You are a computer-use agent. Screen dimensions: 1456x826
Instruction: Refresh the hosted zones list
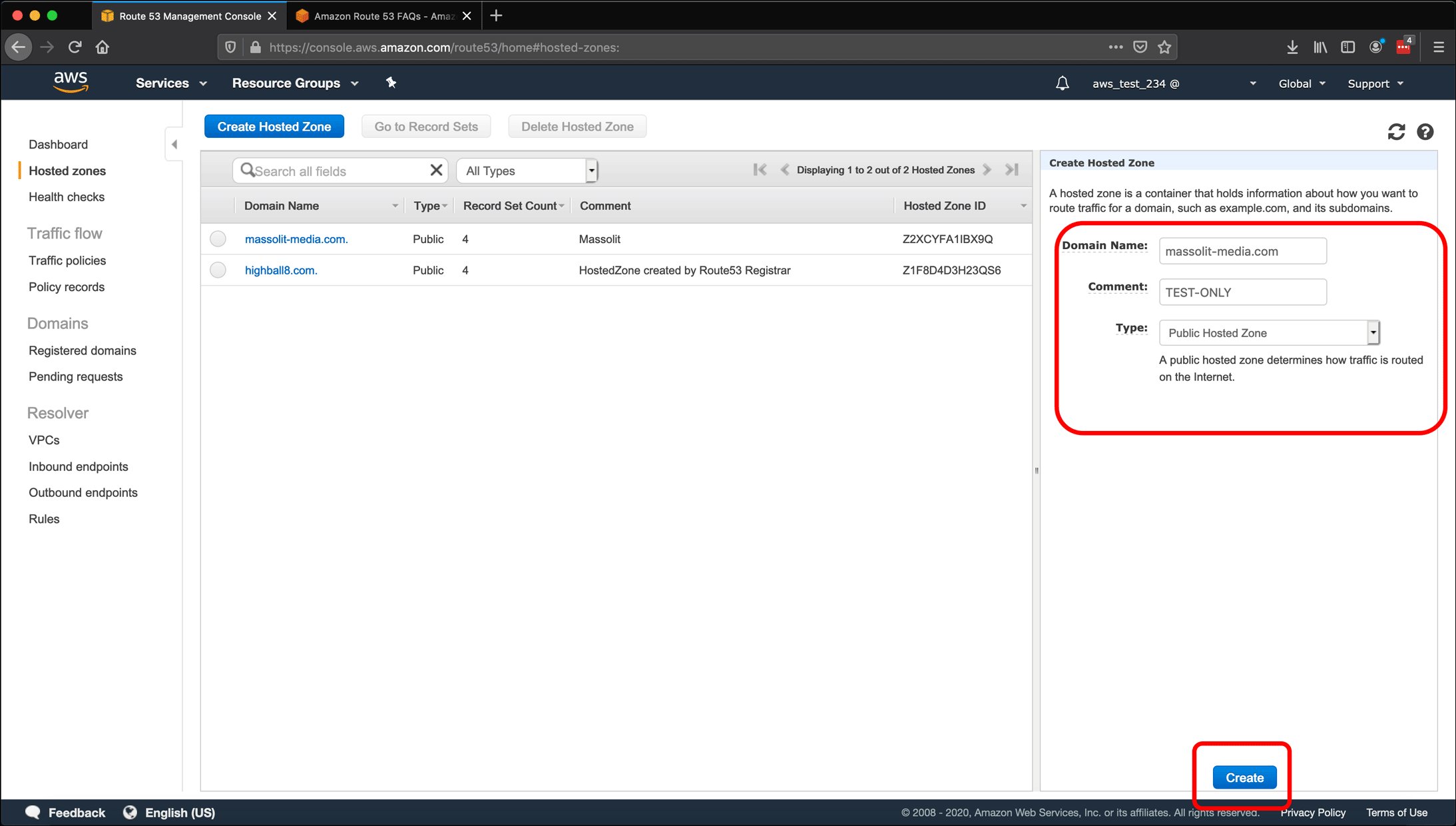[x=1396, y=132]
